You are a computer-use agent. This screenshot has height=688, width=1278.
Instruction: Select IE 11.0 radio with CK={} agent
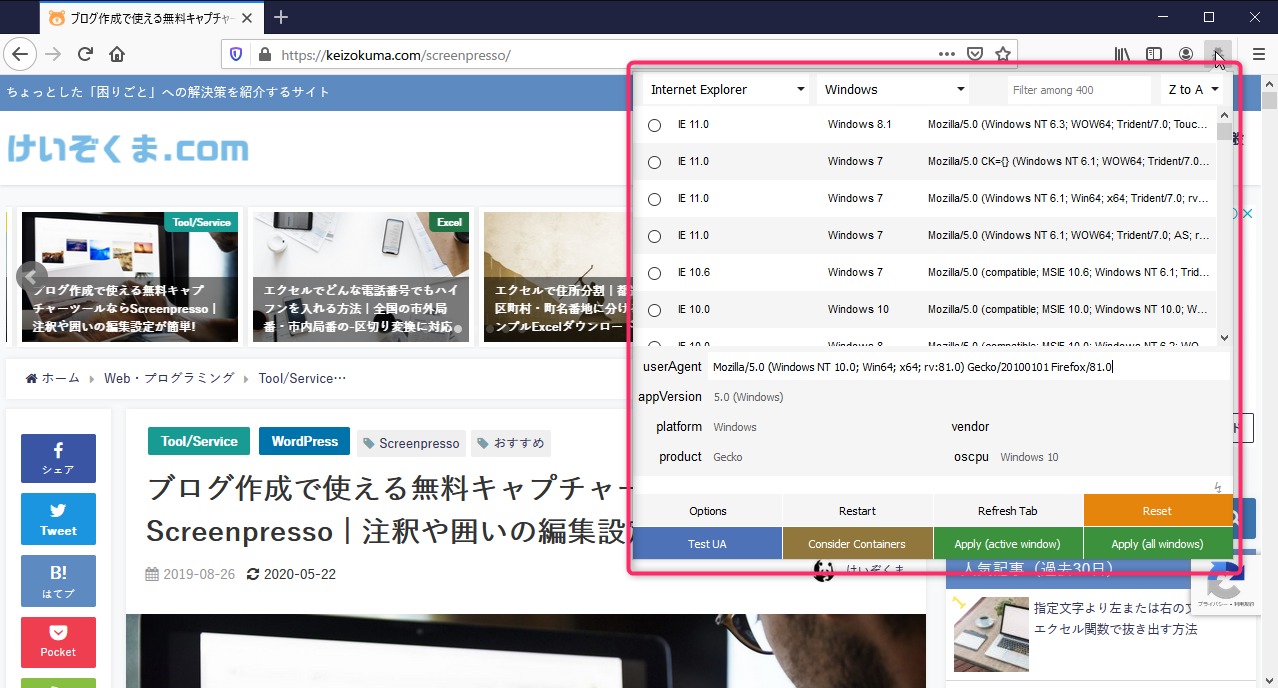(x=655, y=162)
